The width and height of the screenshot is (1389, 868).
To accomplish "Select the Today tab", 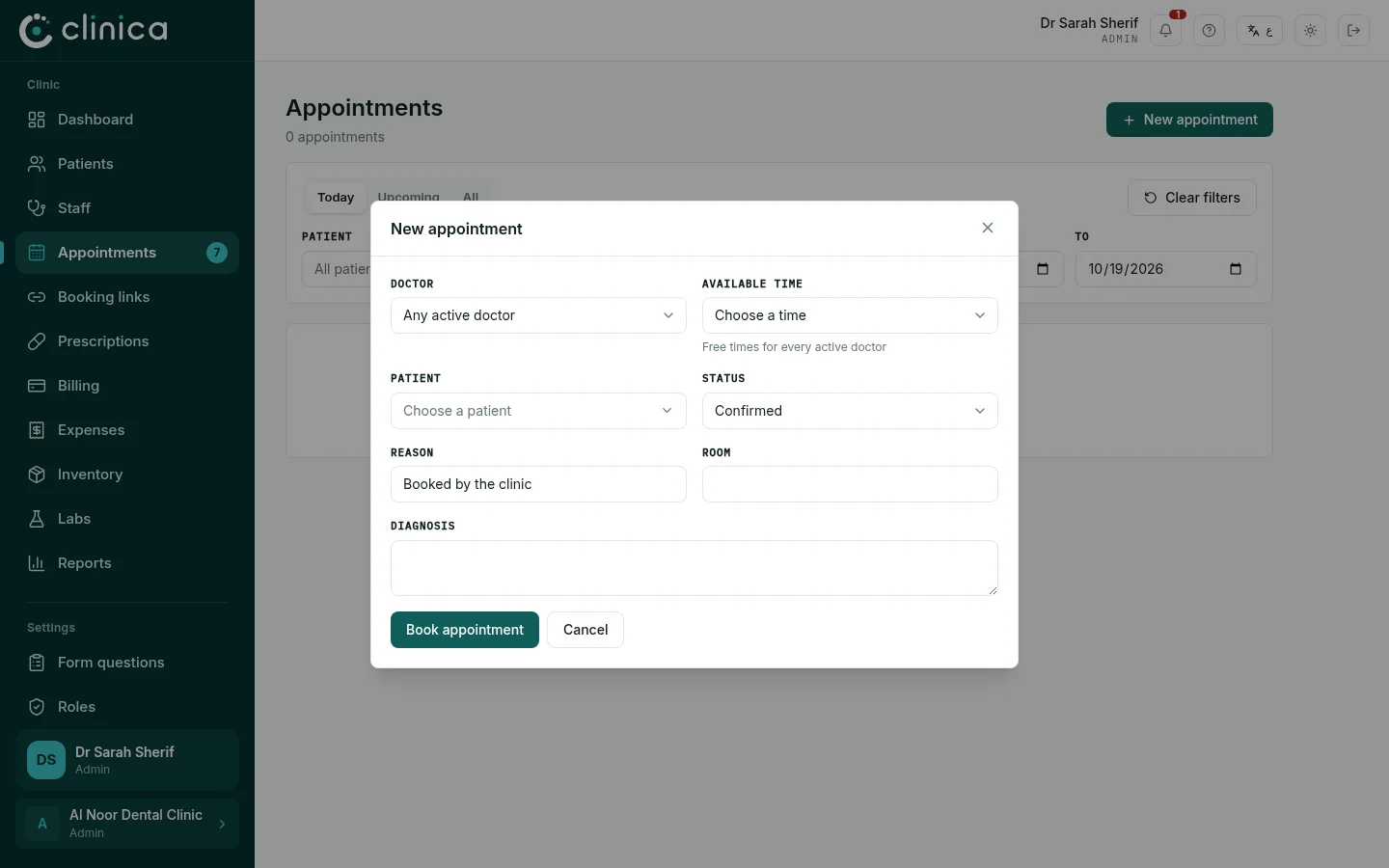I will (336, 198).
